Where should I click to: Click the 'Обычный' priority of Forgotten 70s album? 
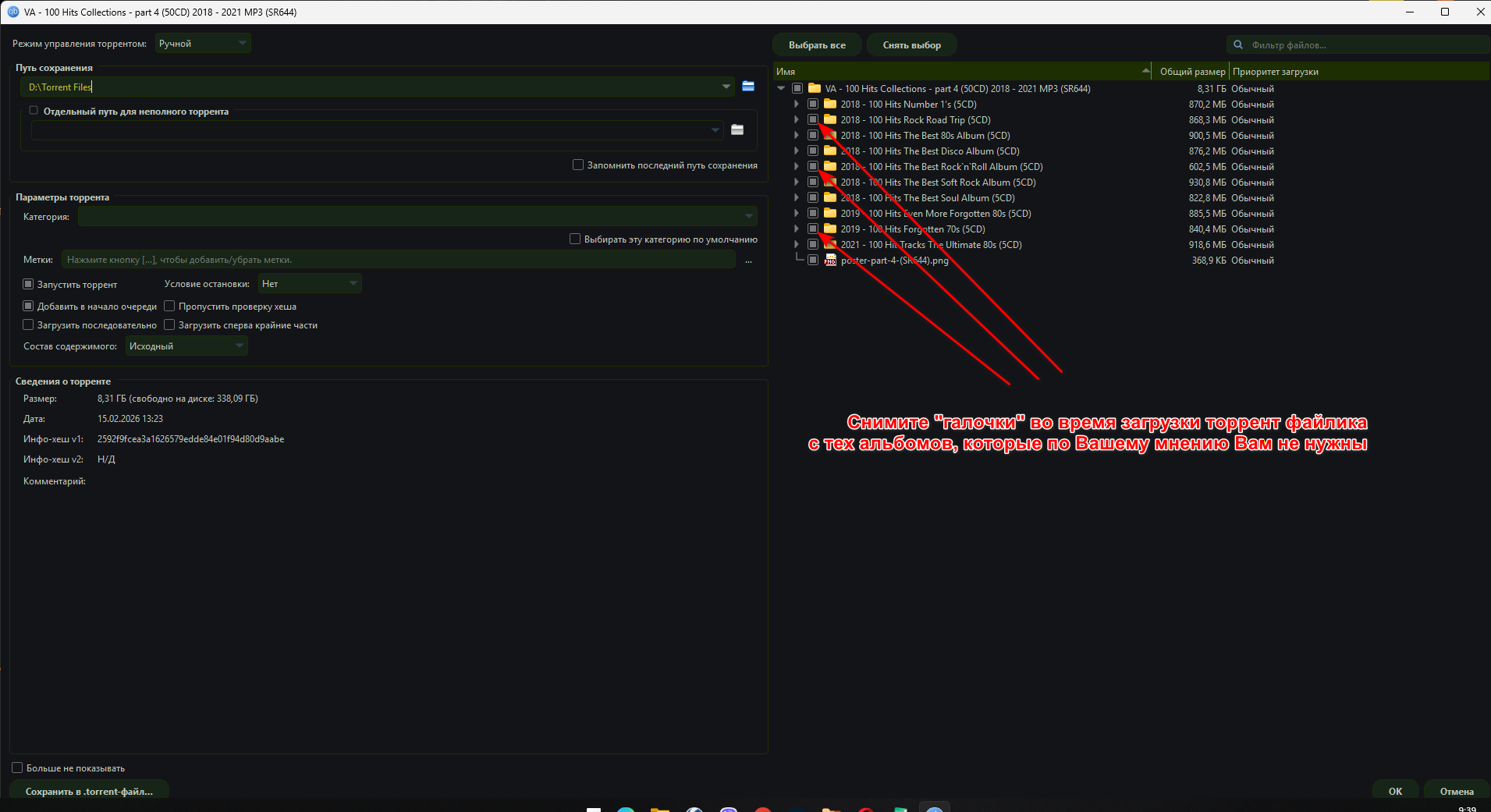[x=1252, y=229]
